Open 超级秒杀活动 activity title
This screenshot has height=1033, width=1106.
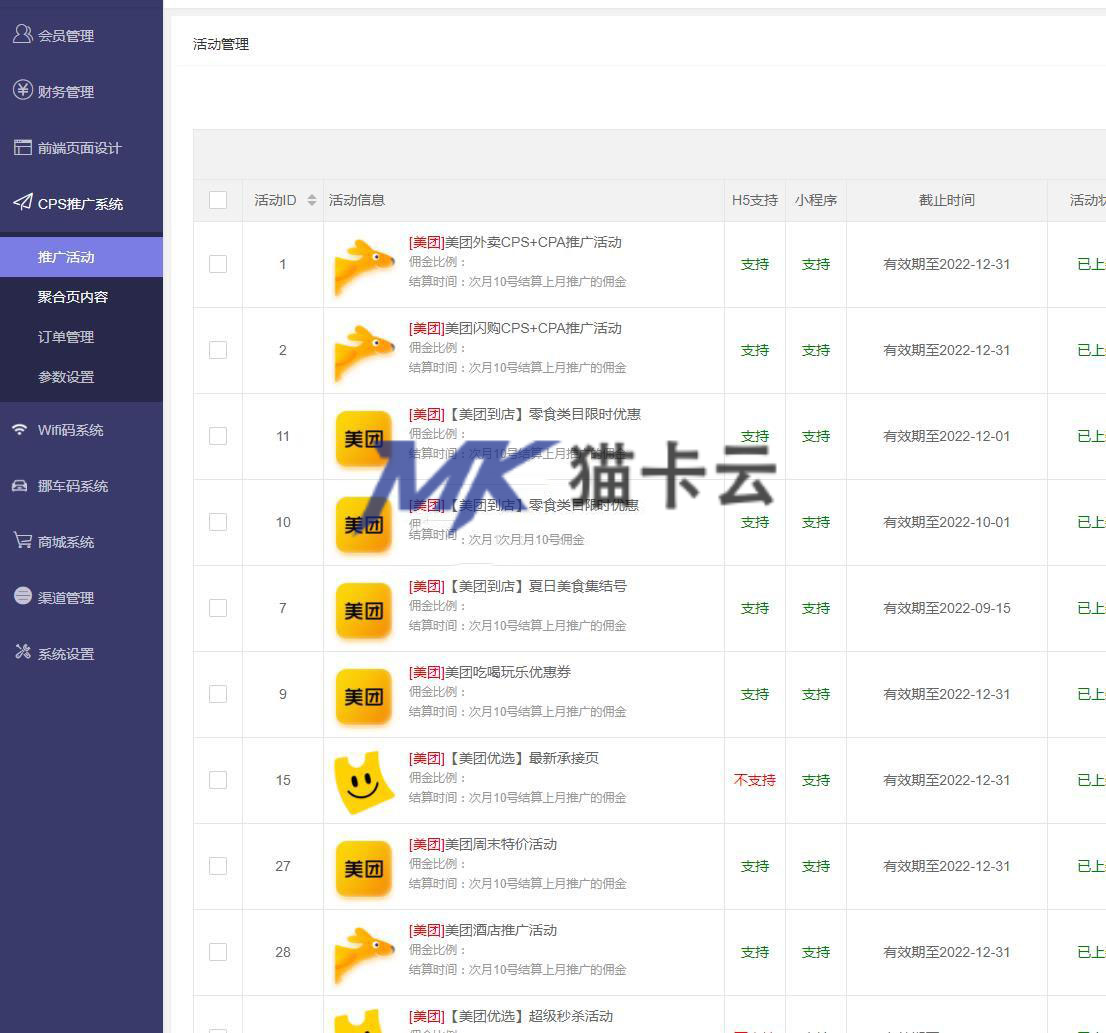point(511,1016)
